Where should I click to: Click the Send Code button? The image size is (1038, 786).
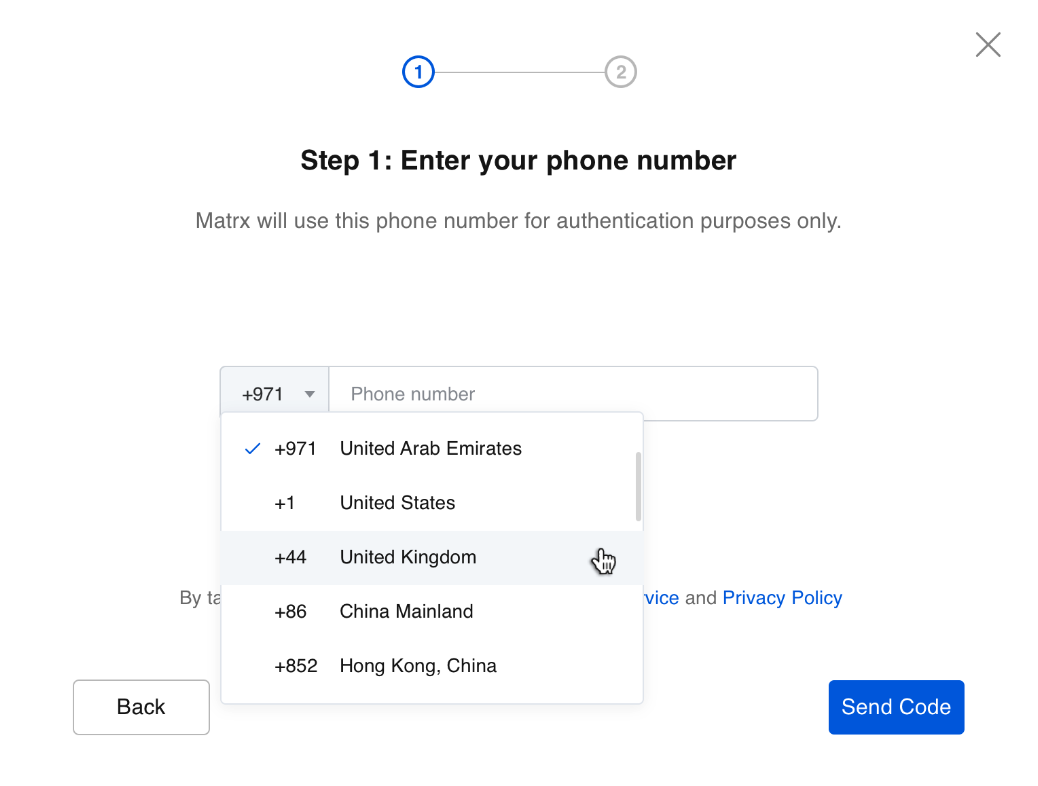tap(896, 707)
